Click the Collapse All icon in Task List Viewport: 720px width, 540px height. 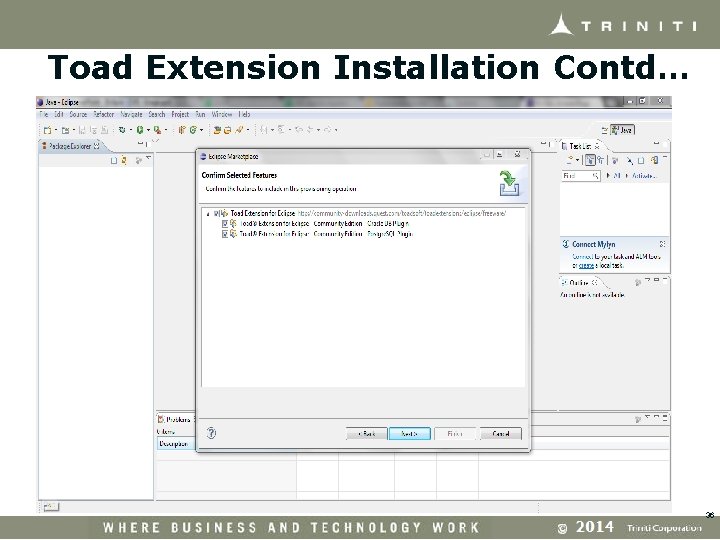point(641,161)
